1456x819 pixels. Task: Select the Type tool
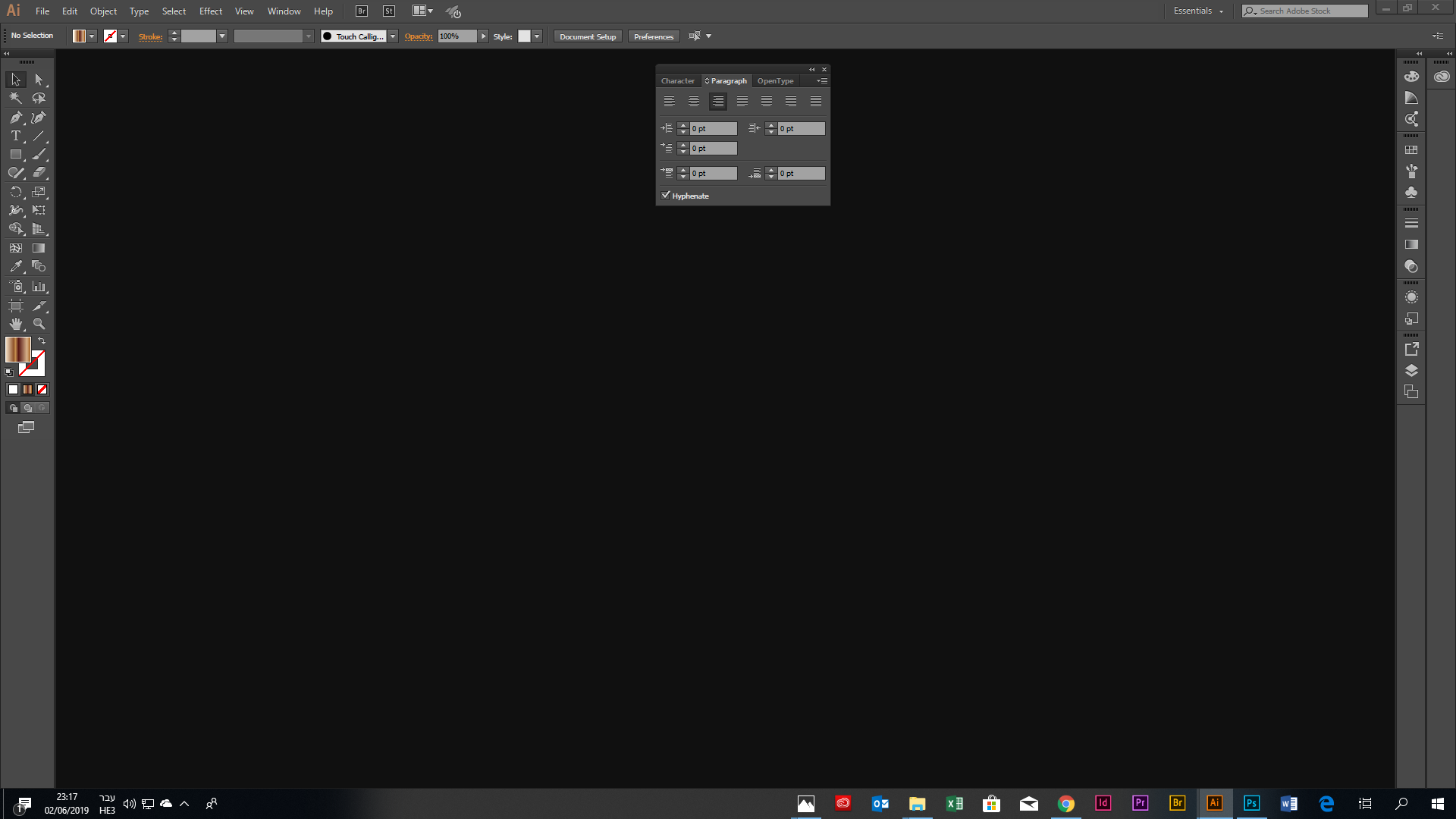[x=14, y=136]
